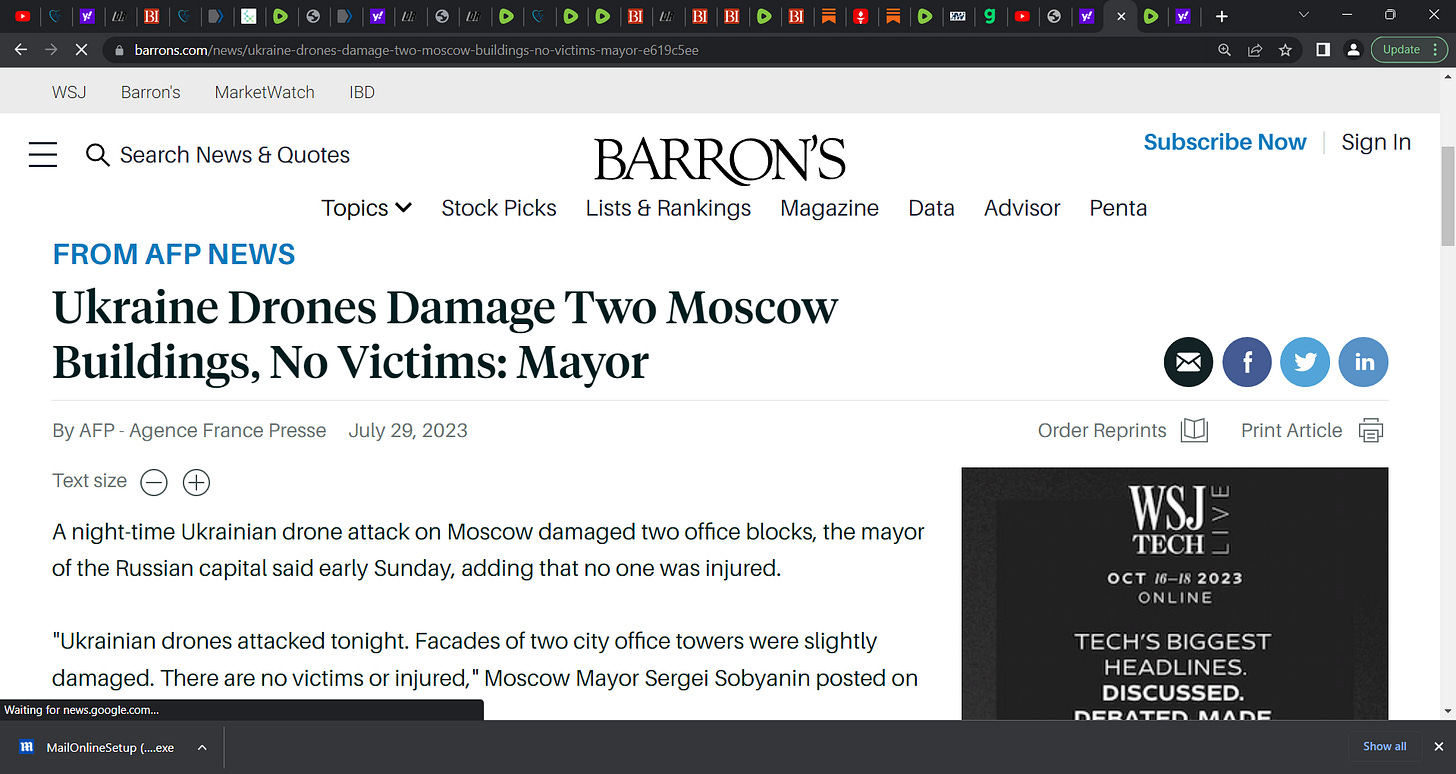Viewport: 1456px width, 774px height.
Task: Go to the Magazine section
Action: coord(829,208)
